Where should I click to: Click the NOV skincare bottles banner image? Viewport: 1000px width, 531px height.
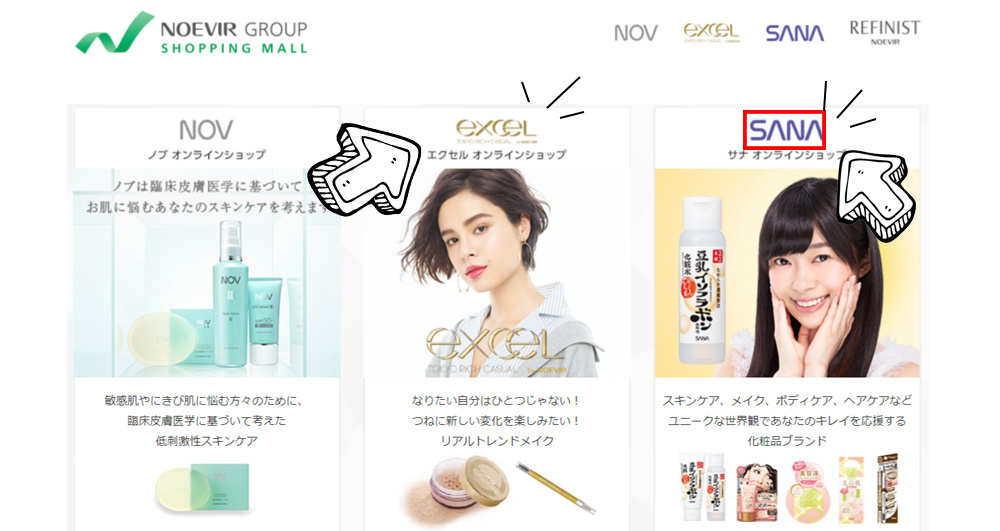tap(207, 273)
